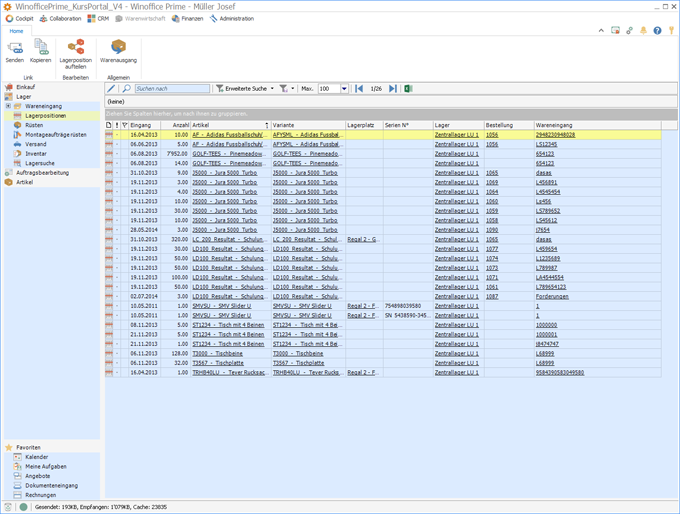This screenshot has height=514, width=680.
Task: Open the Collaboration menu
Action: [60, 19]
